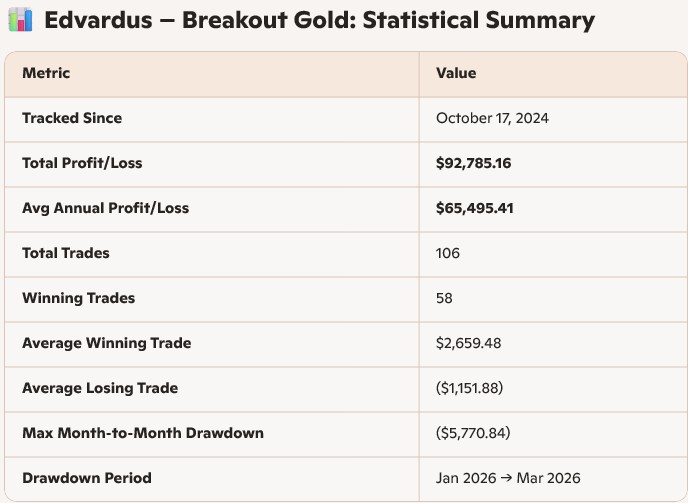Select the Value column header

456,73
